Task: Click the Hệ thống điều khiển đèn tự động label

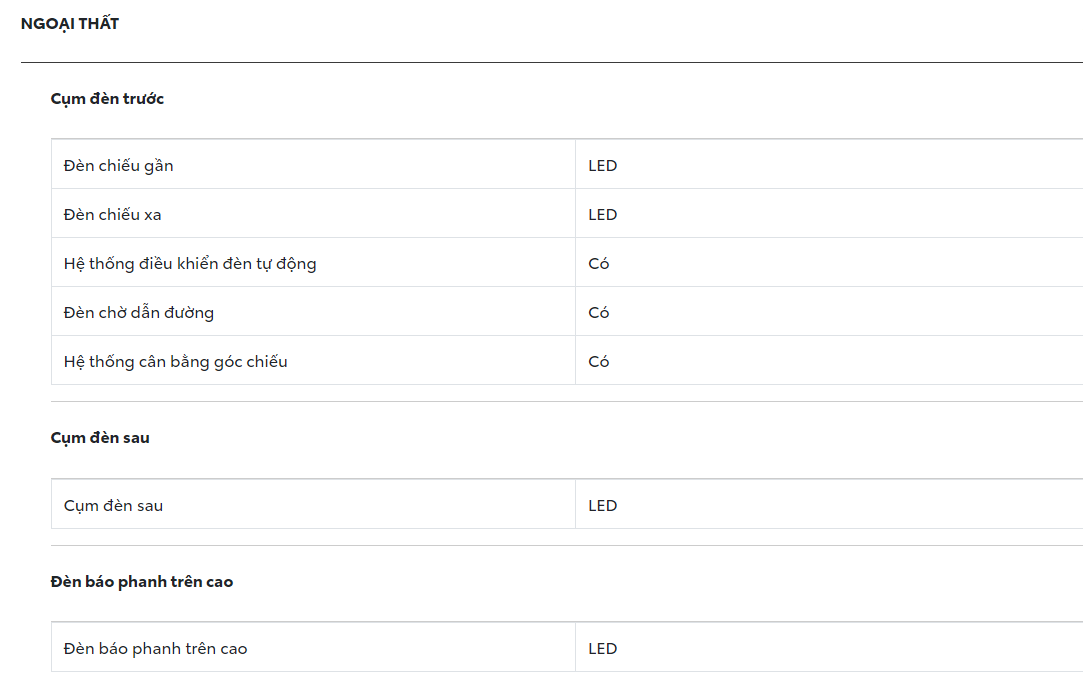Action: click(x=190, y=264)
